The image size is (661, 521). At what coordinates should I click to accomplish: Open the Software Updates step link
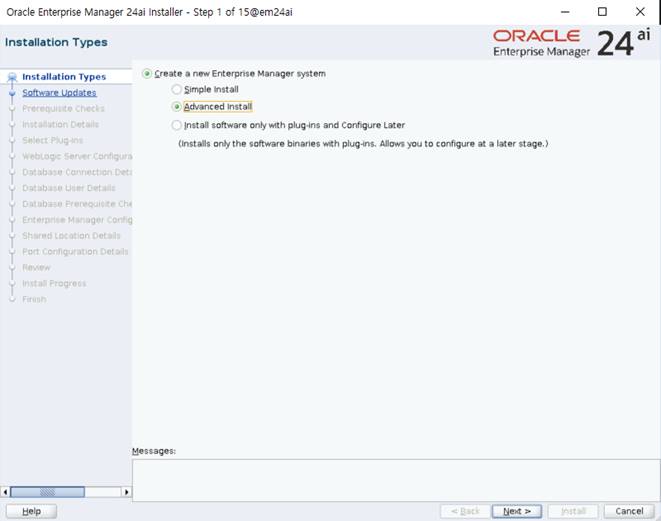[59, 93]
